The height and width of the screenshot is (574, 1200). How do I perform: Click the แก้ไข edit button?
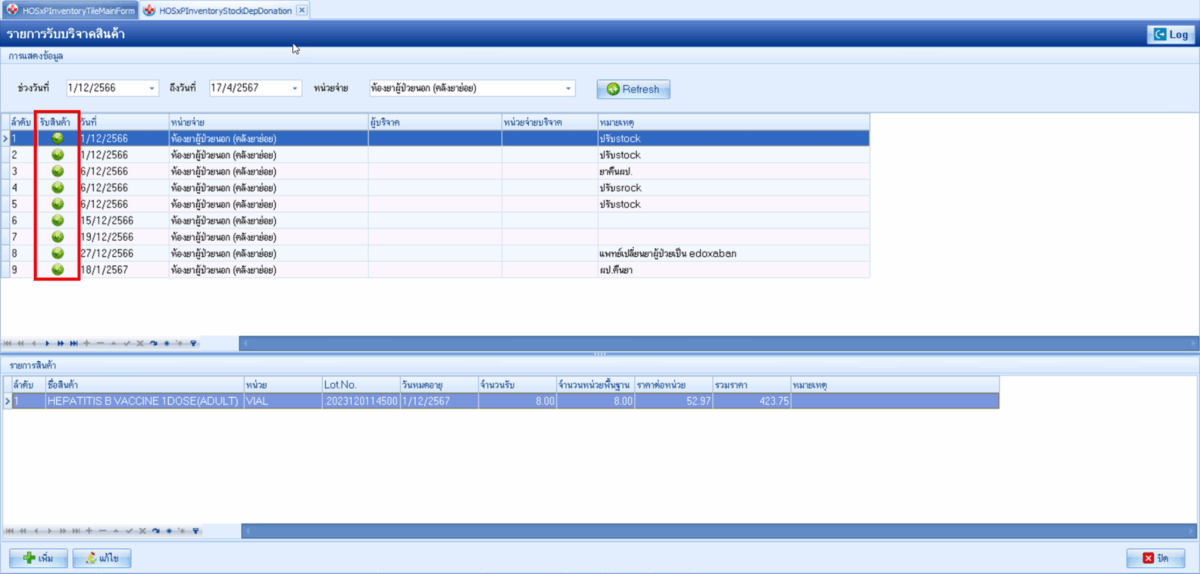102,557
